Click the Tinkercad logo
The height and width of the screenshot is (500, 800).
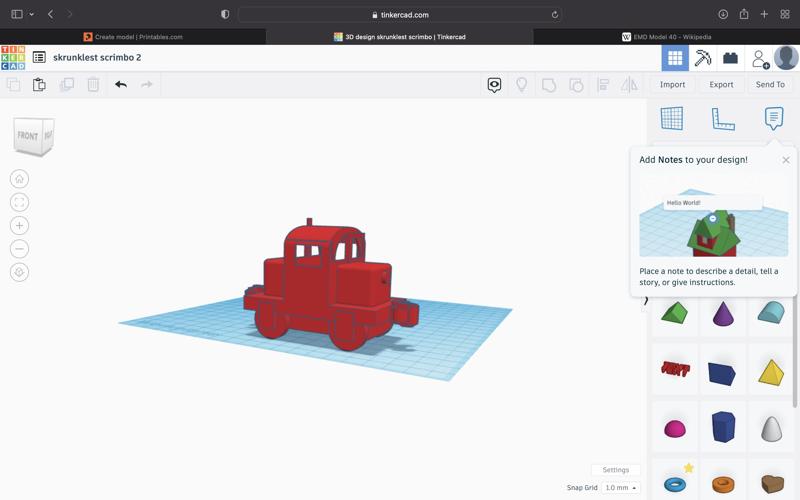click(13, 58)
